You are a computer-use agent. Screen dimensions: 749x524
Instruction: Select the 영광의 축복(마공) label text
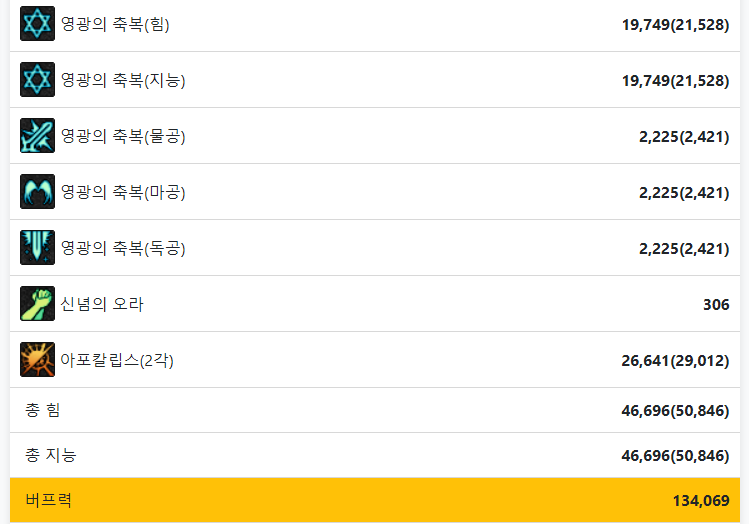[123, 192]
